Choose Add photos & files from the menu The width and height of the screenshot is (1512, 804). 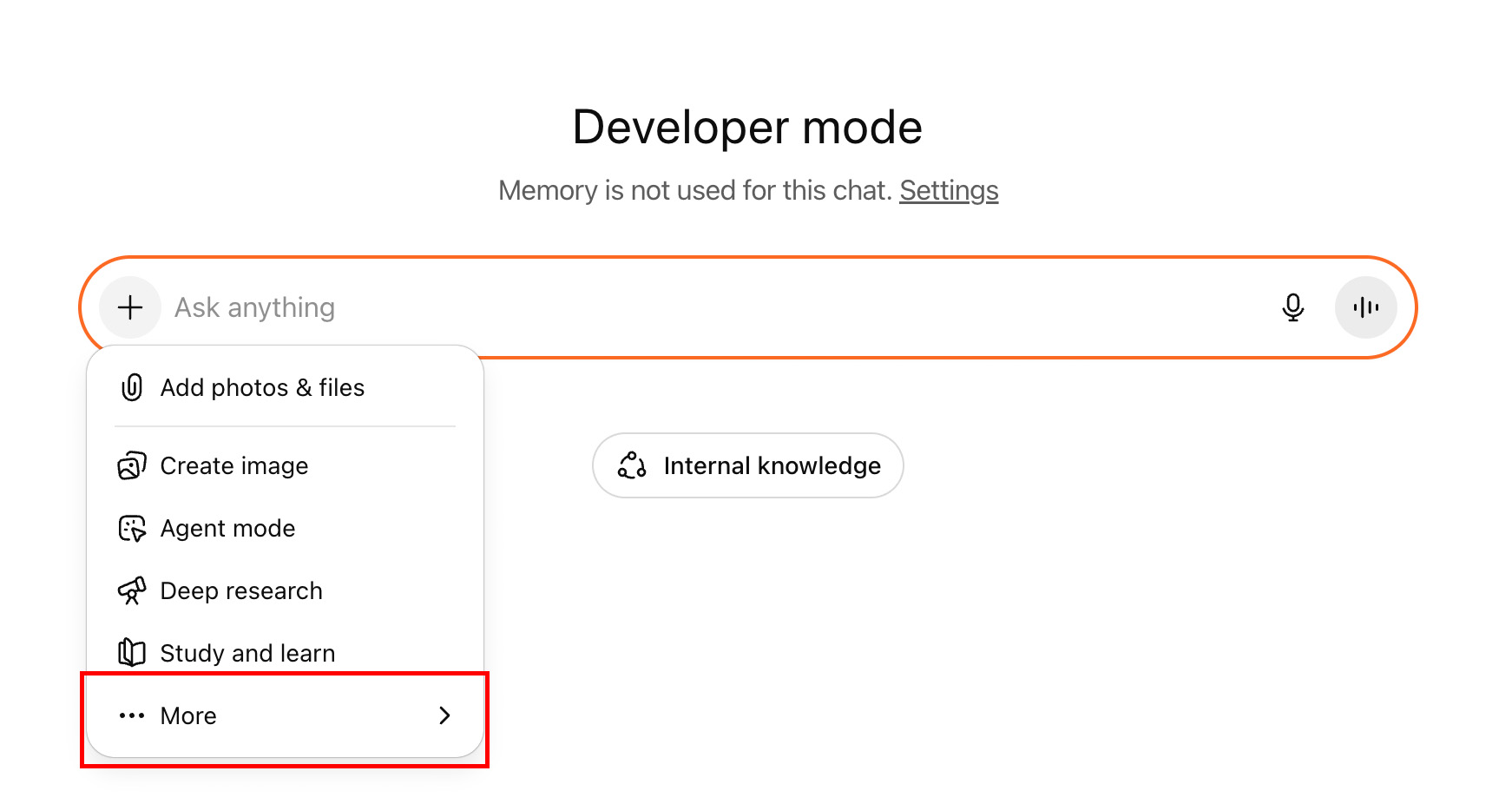tap(261, 387)
